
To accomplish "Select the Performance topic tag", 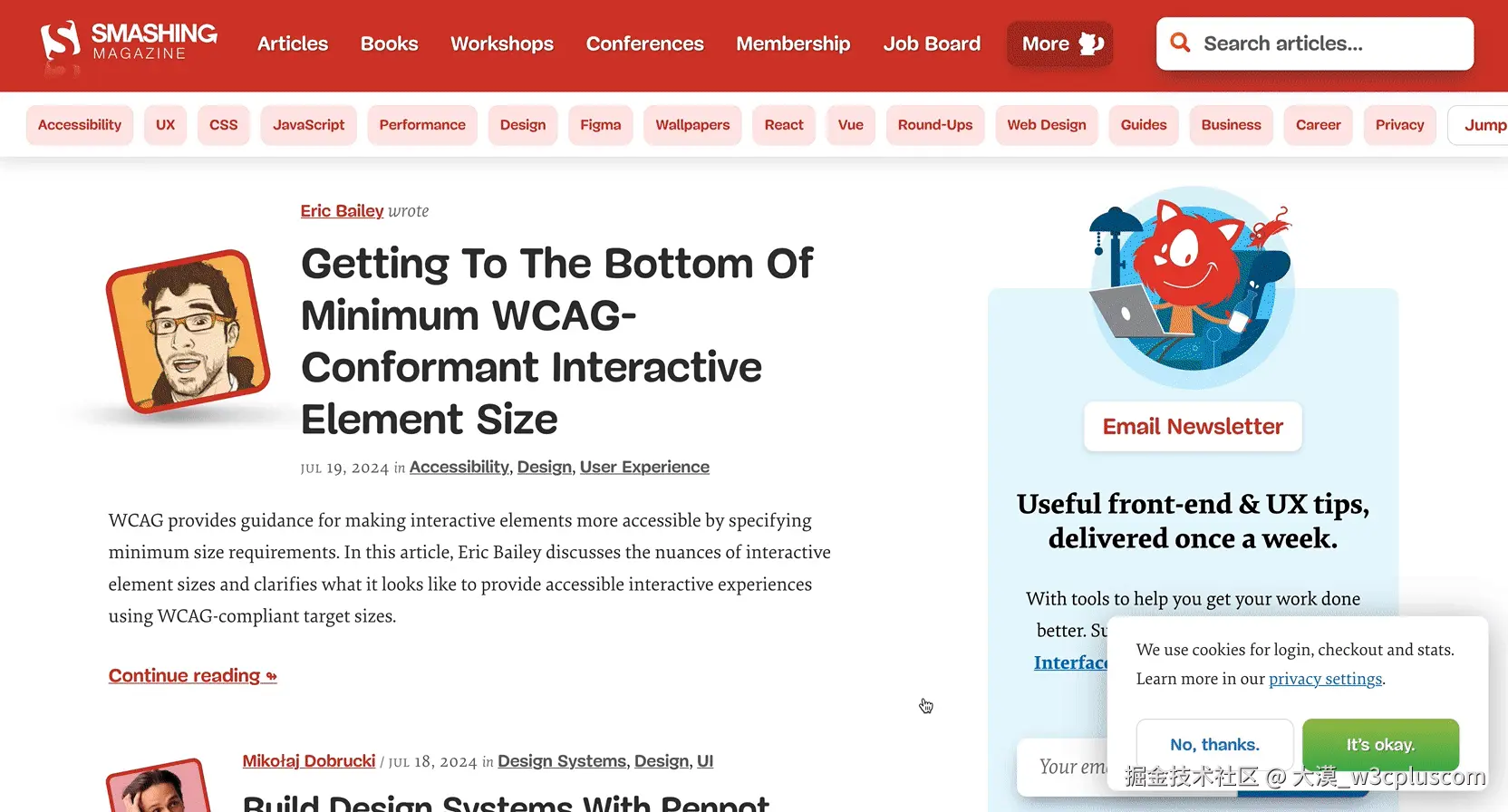I will coord(422,125).
